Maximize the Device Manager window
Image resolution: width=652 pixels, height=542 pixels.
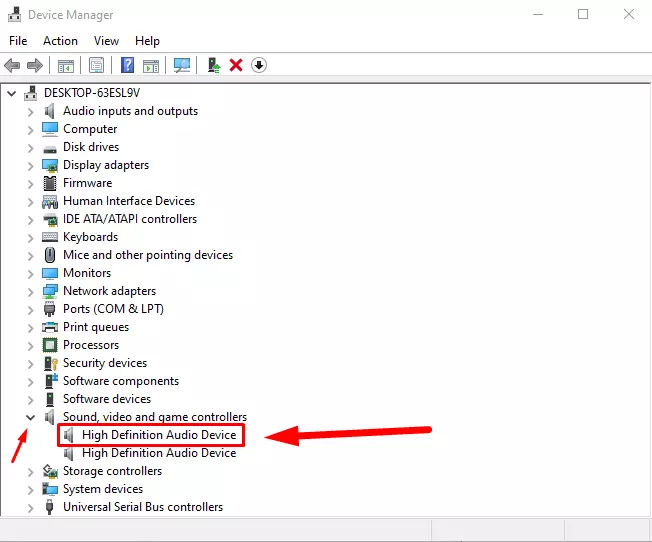583,15
